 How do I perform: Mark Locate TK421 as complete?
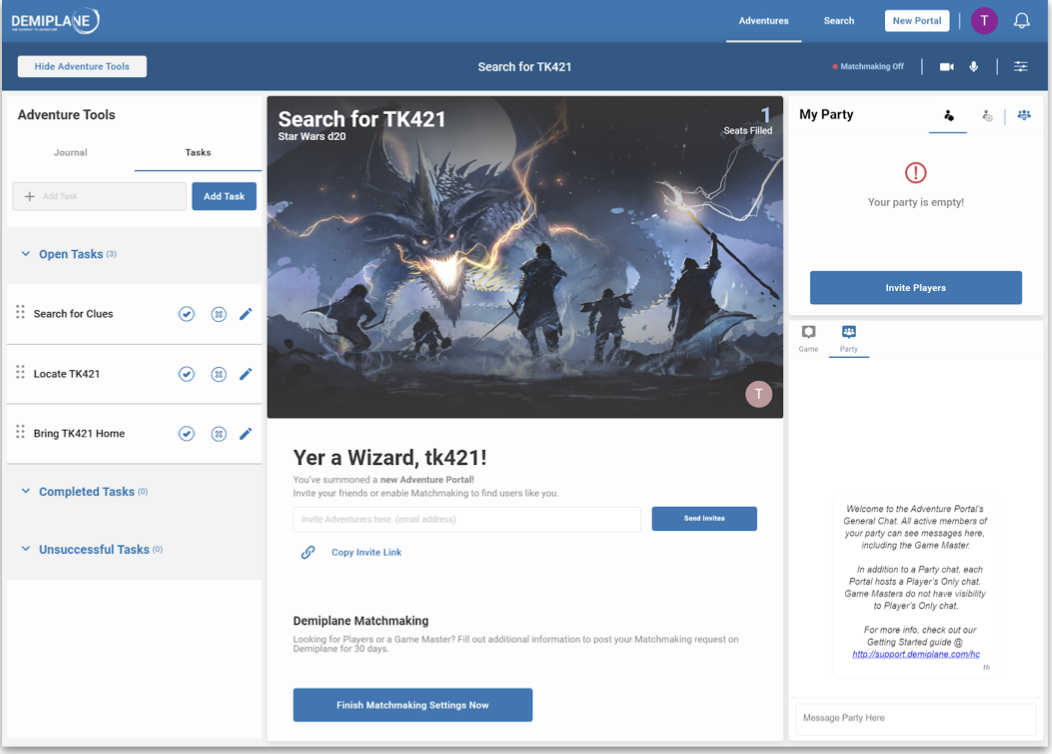187,374
